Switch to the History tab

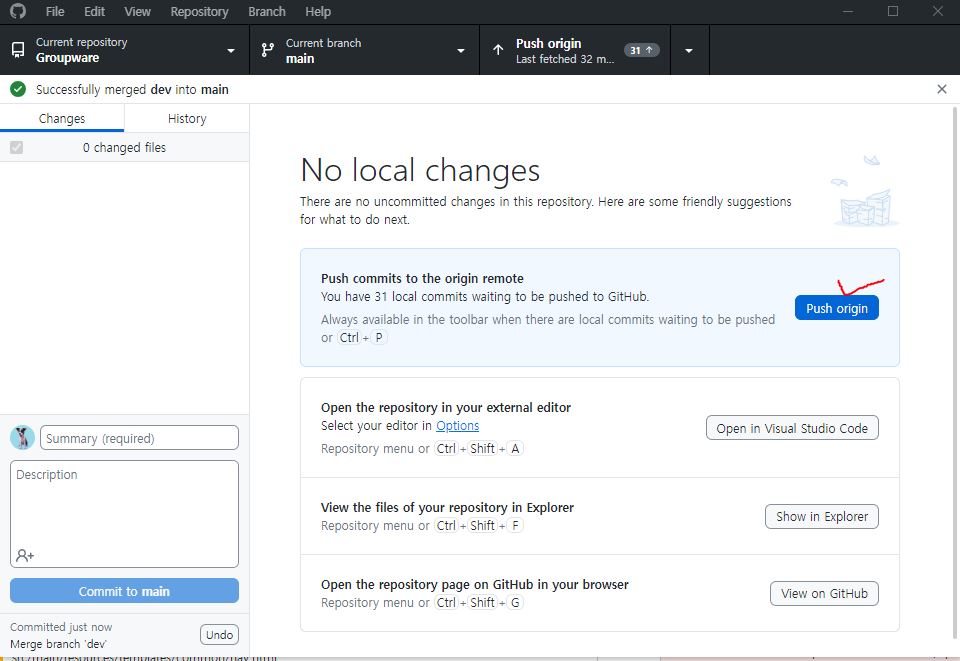(x=187, y=118)
